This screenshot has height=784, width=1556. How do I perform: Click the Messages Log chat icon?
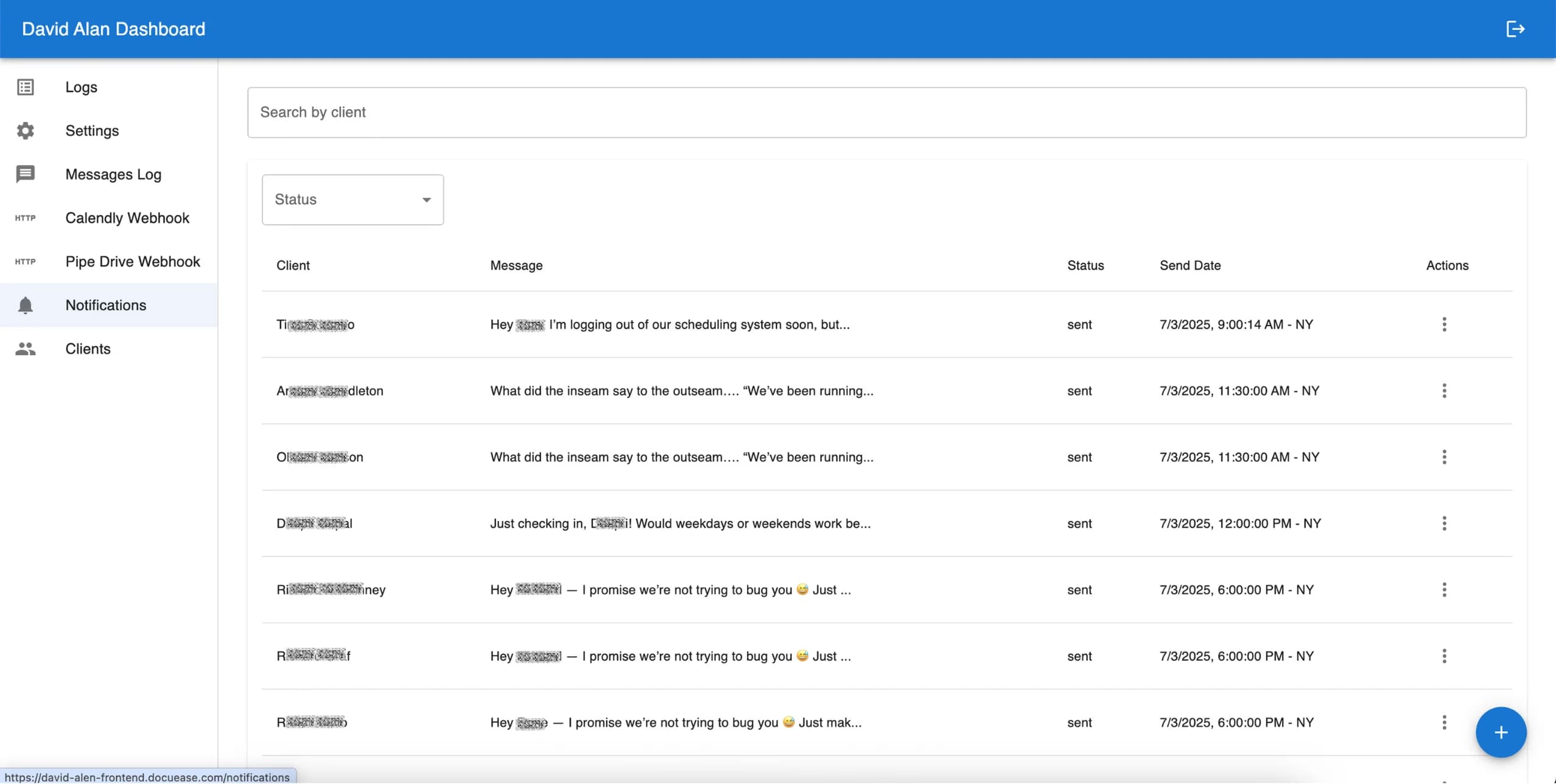tap(25, 174)
